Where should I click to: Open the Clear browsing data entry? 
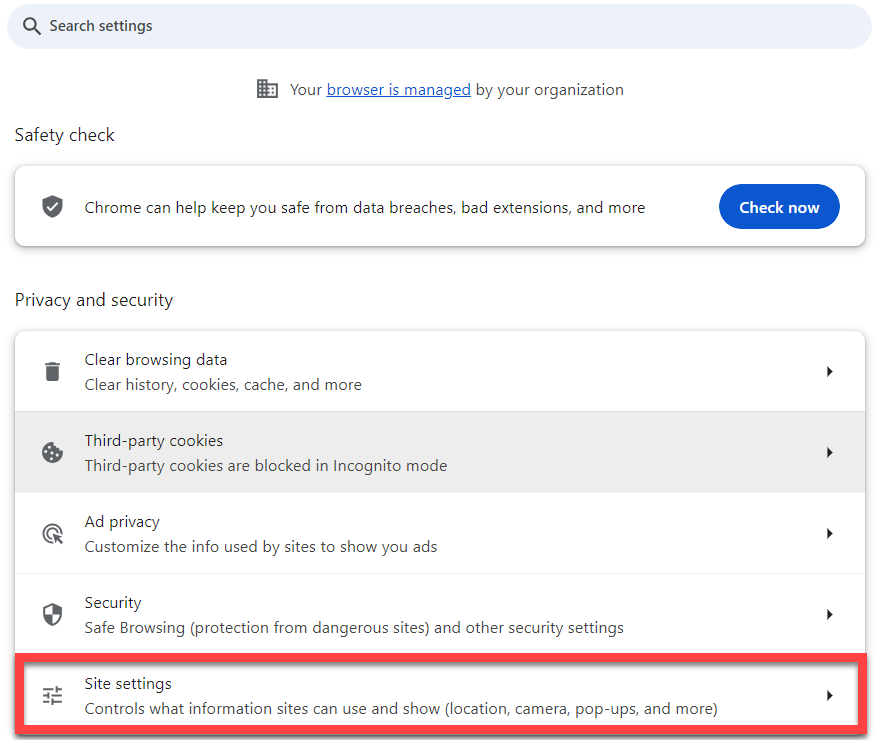pos(440,371)
